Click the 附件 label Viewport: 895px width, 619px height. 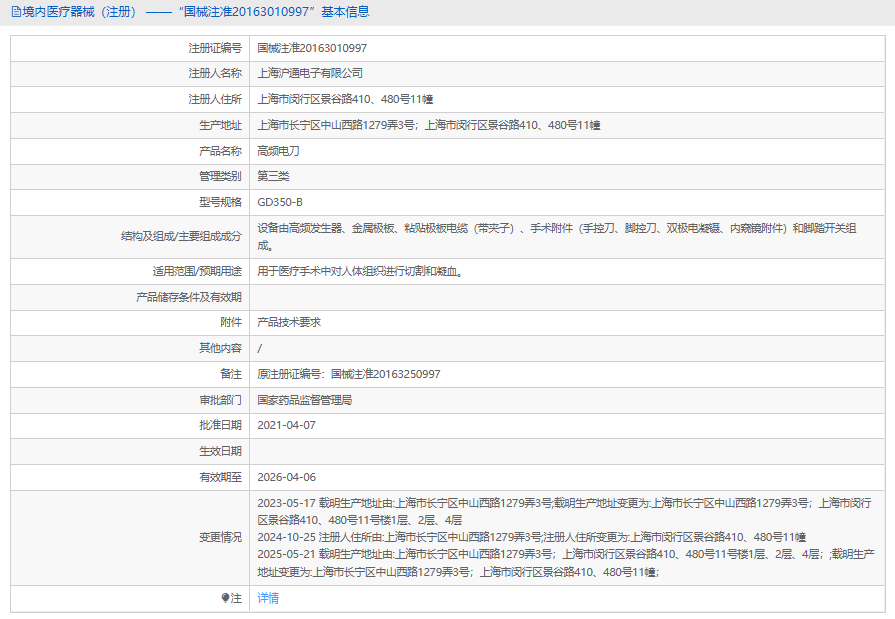pos(231,322)
